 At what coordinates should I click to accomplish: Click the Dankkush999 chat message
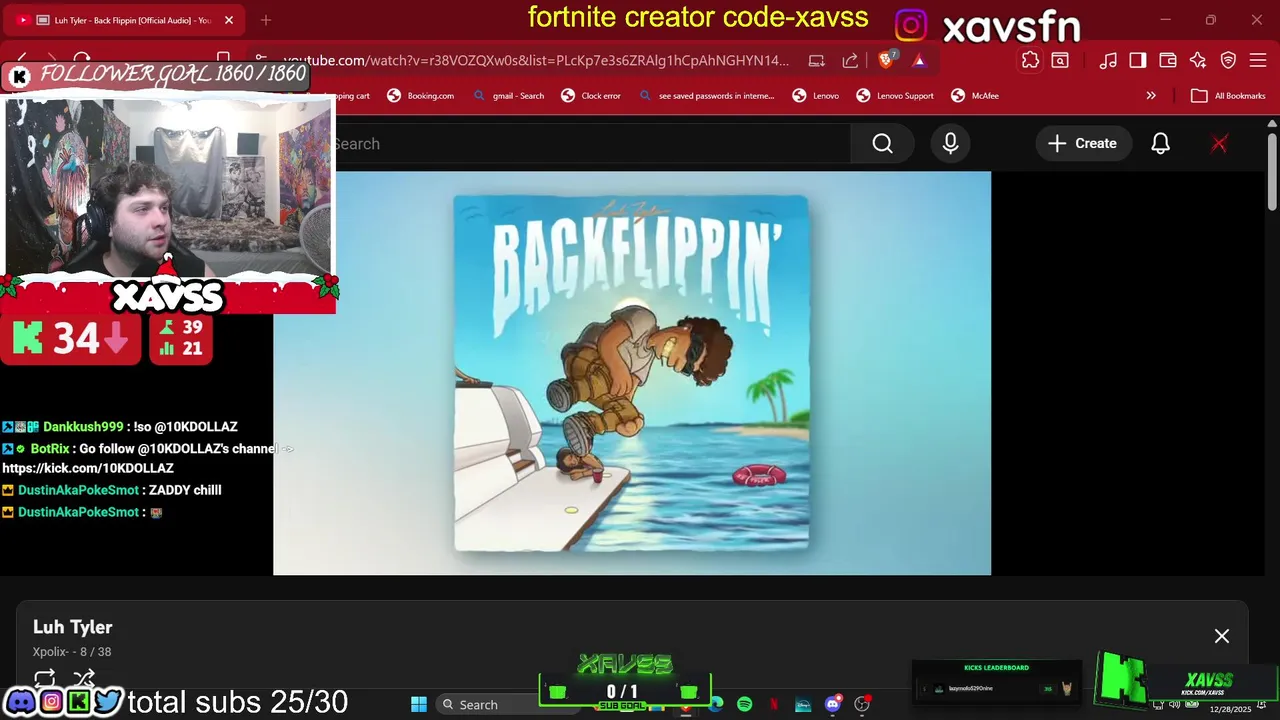coord(120,427)
